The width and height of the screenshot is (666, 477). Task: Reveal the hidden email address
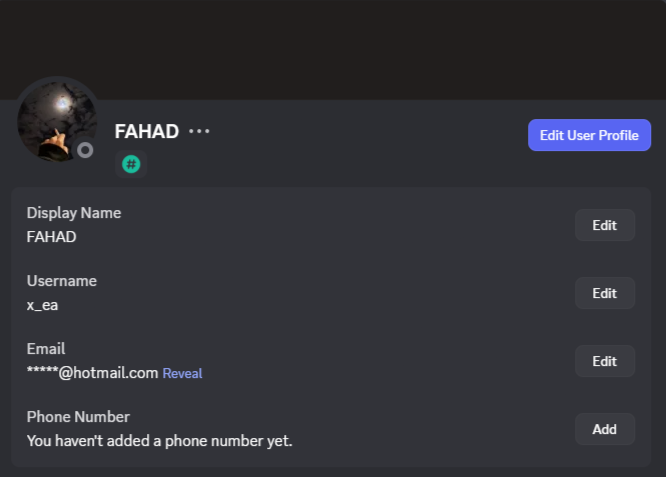[182, 374]
